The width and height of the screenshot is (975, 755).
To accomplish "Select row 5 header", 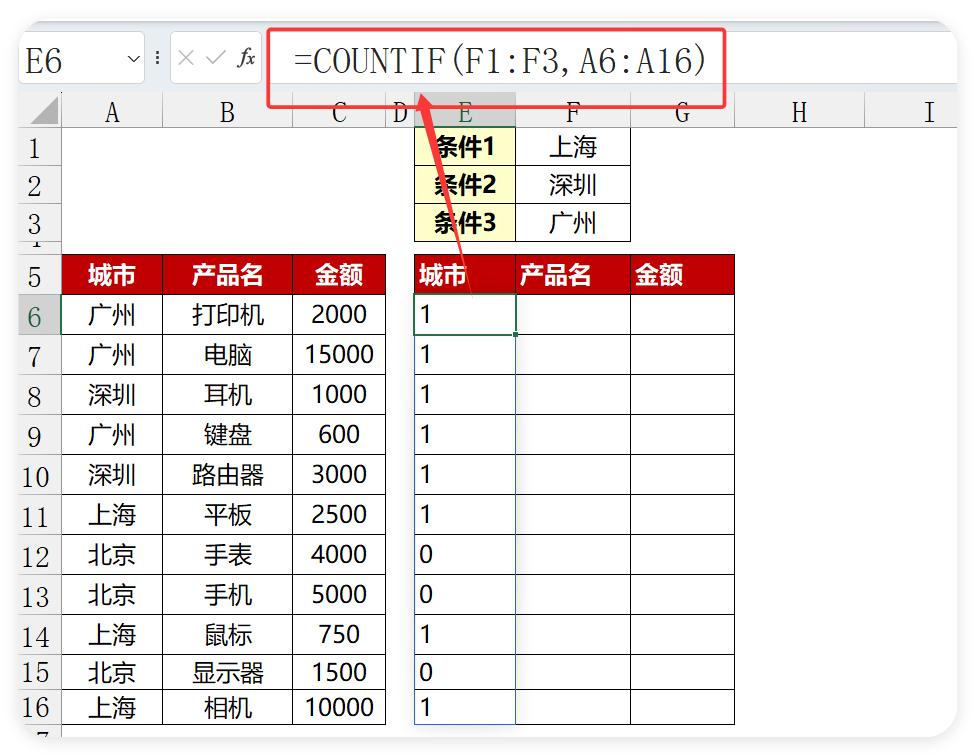I will pos(40,275).
